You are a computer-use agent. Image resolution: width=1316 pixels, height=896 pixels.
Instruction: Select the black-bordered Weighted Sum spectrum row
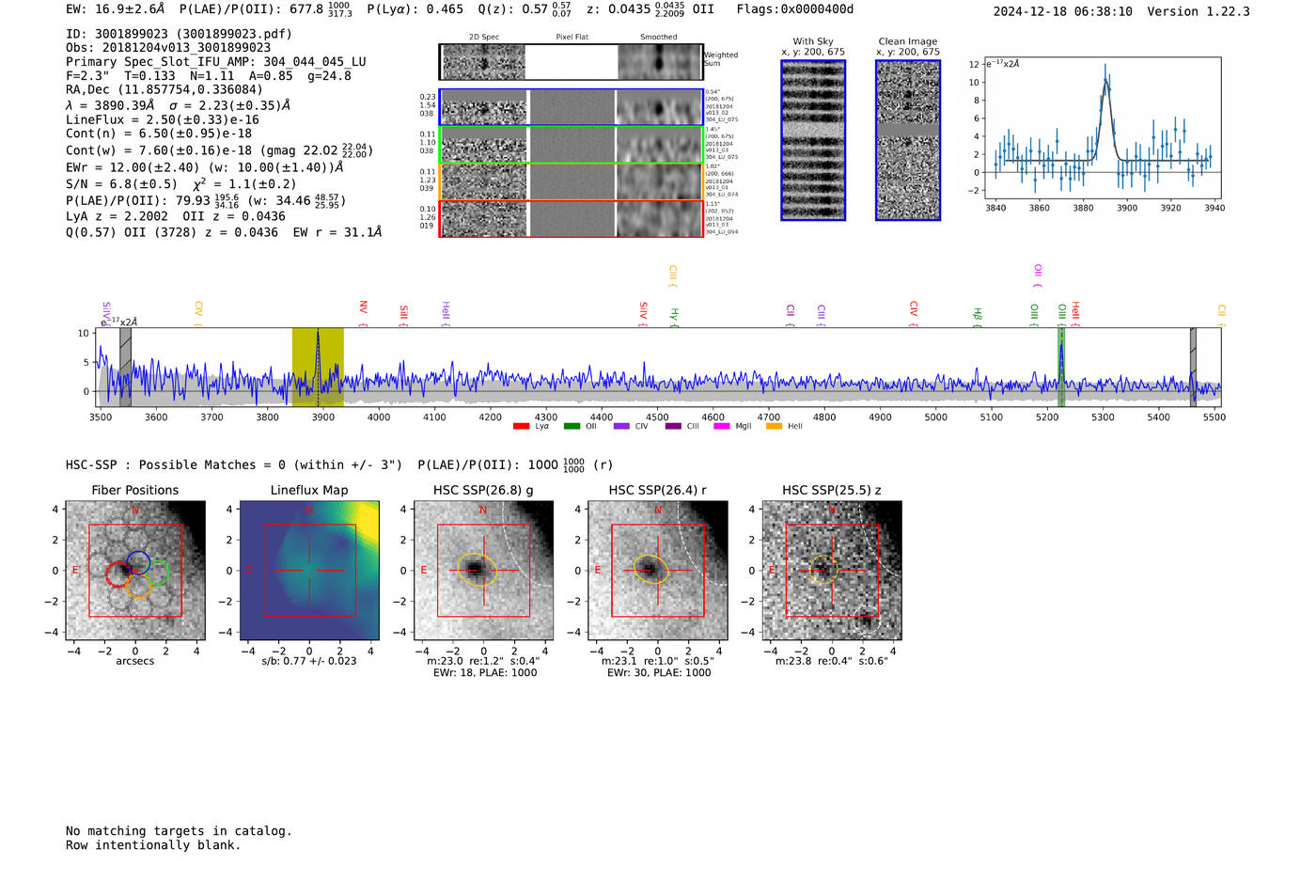coord(572,62)
